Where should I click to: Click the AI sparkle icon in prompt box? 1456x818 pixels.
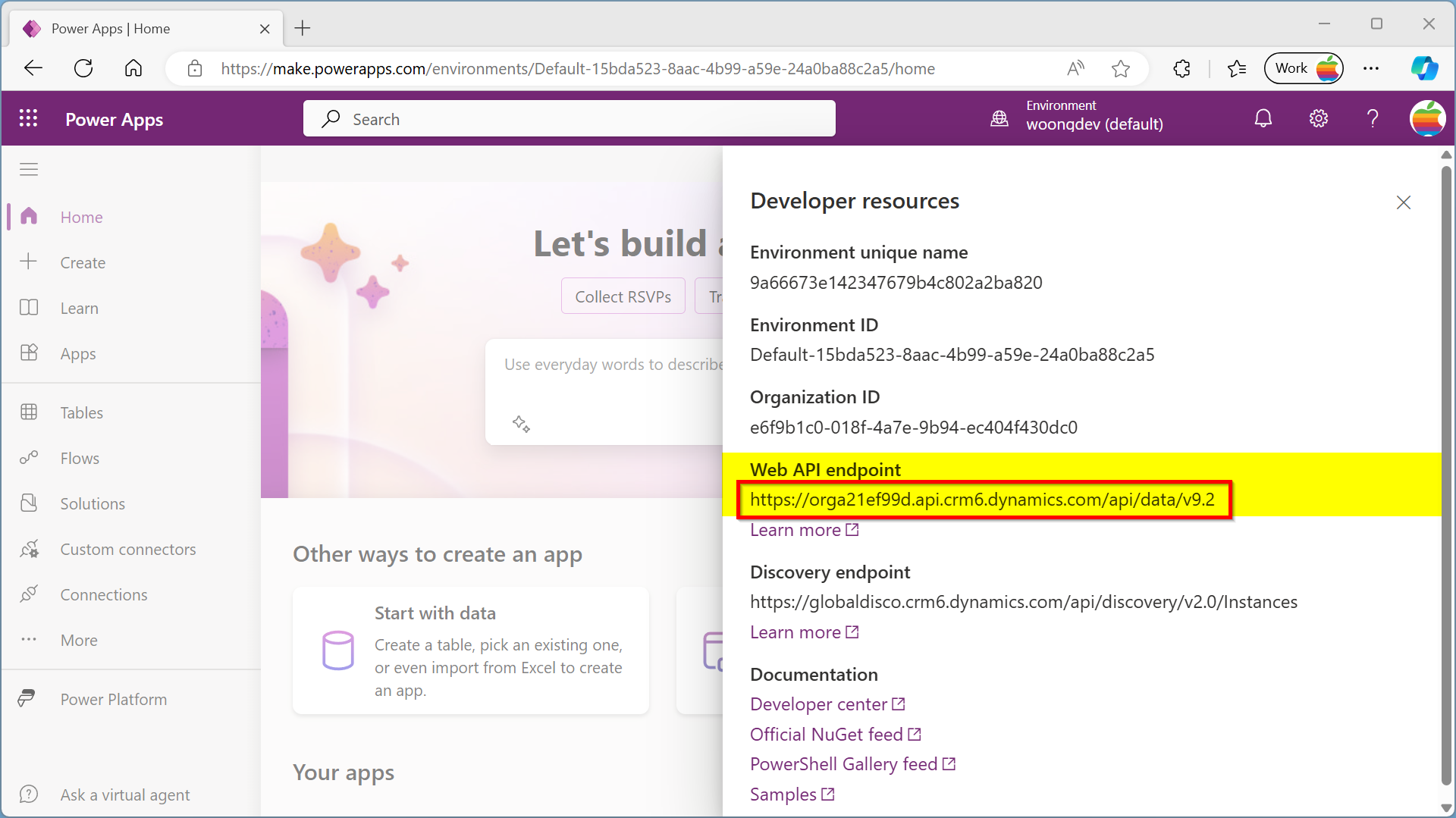point(521,424)
